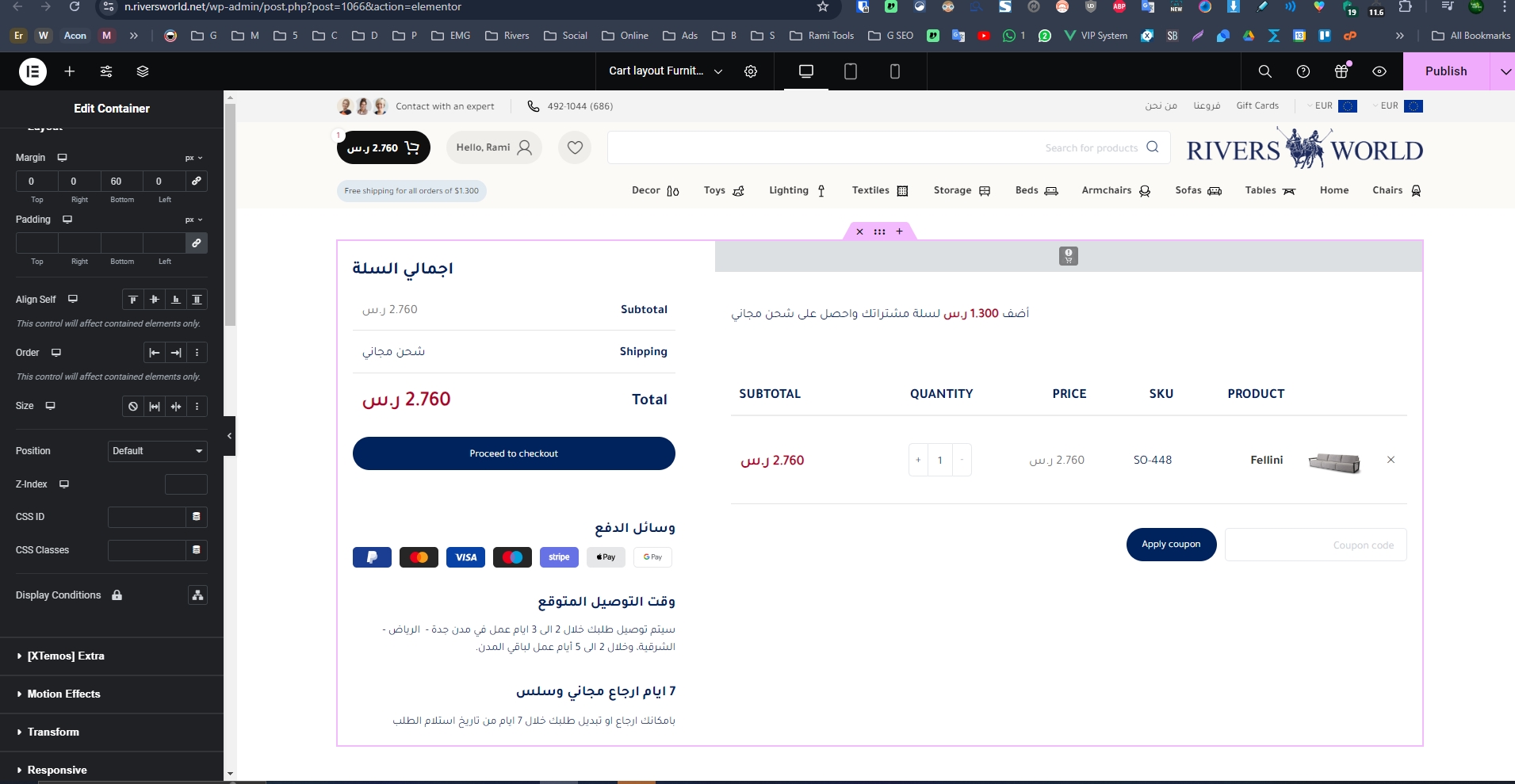Click the Publish button
Image resolution: width=1515 pixels, height=784 pixels.
[x=1446, y=71]
